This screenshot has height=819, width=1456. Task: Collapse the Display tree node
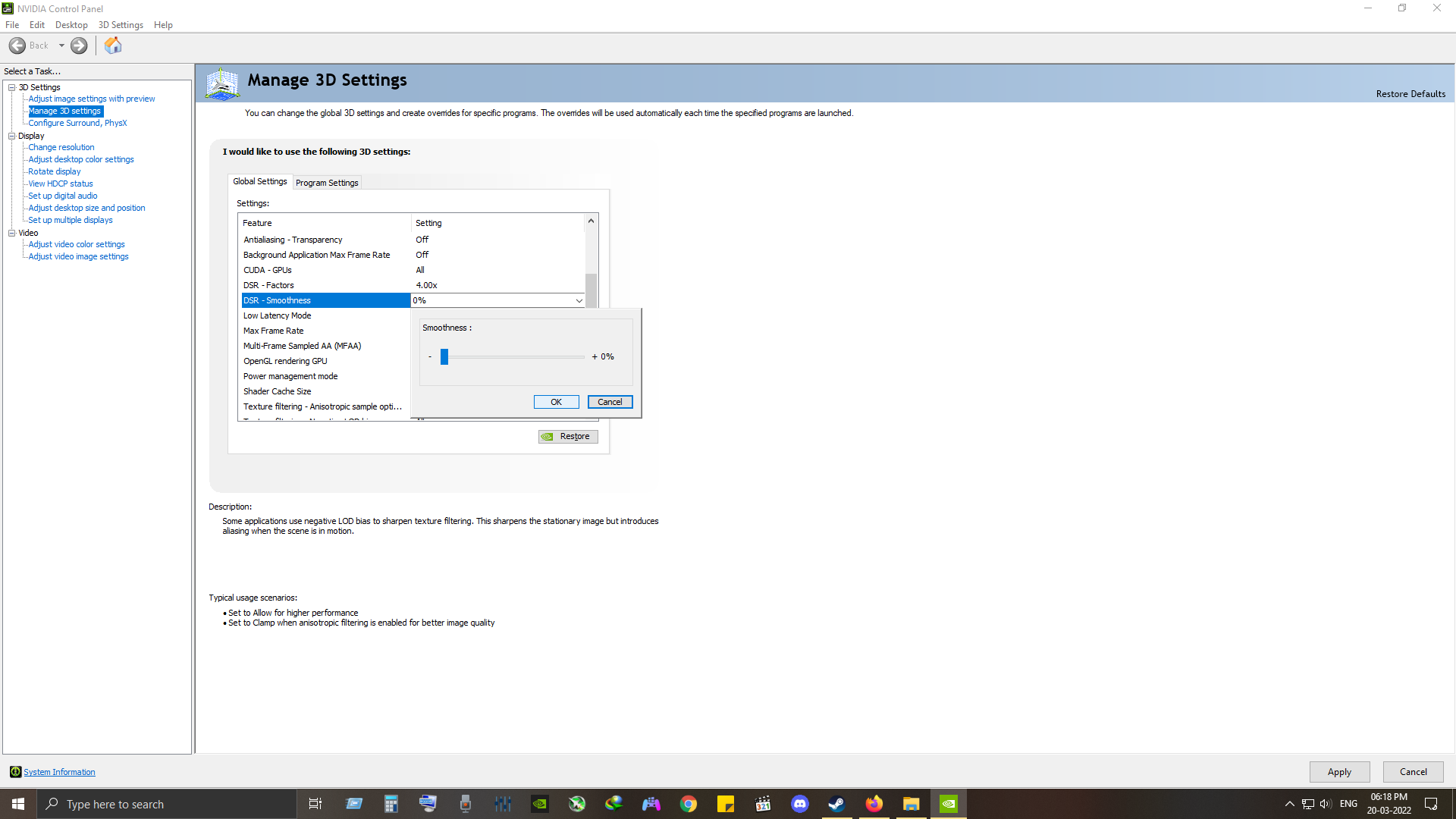point(12,136)
